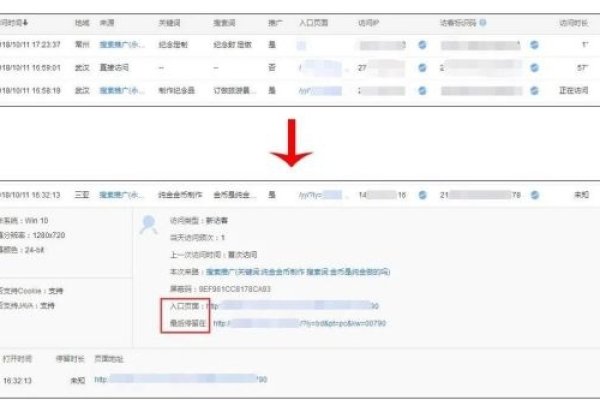Click the visitor ID icon in the 常州 row
Viewport: 600px width, 400px height.
click(535, 45)
